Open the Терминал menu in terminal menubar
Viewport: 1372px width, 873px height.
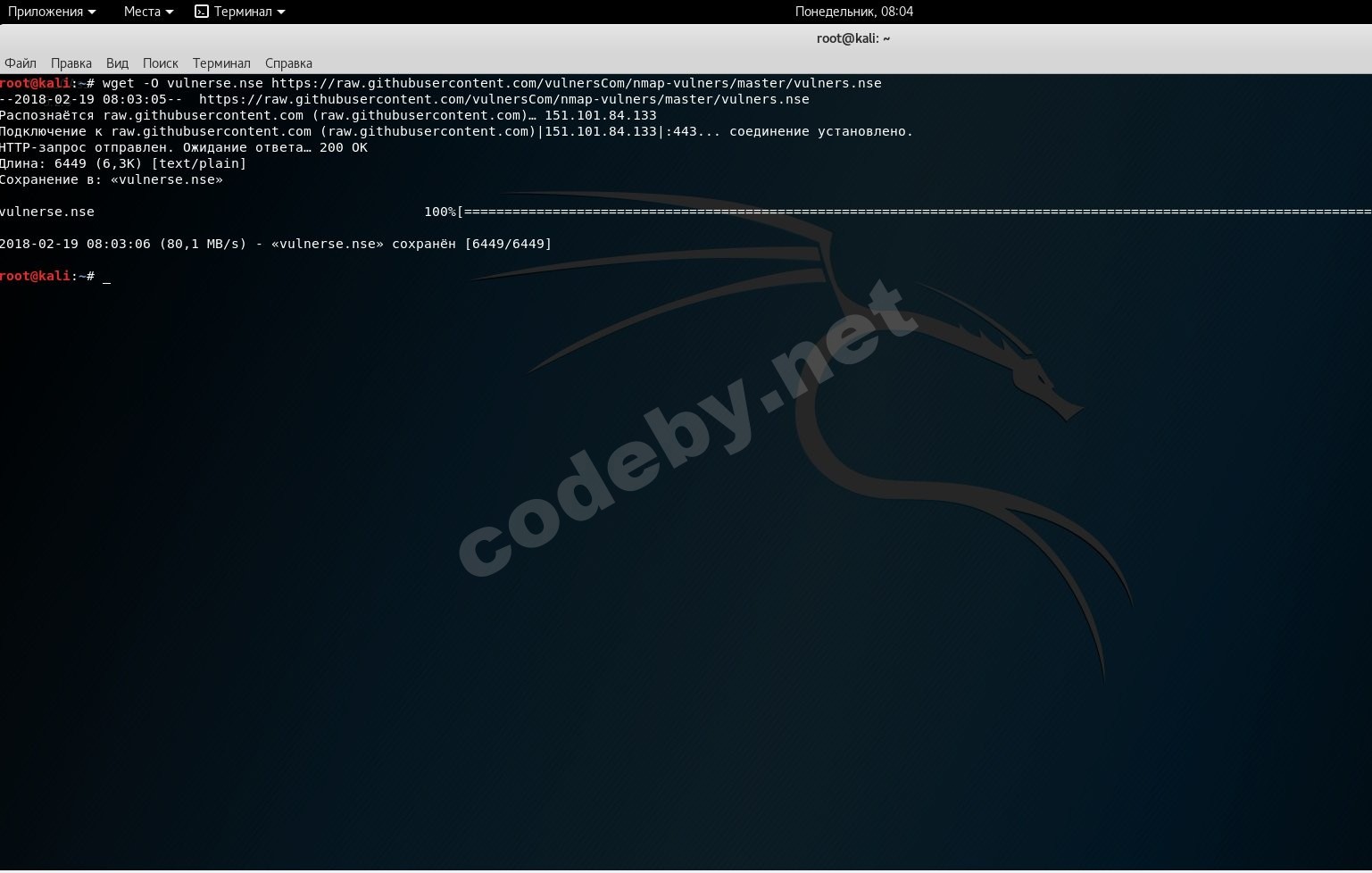[x=221, y=63]
